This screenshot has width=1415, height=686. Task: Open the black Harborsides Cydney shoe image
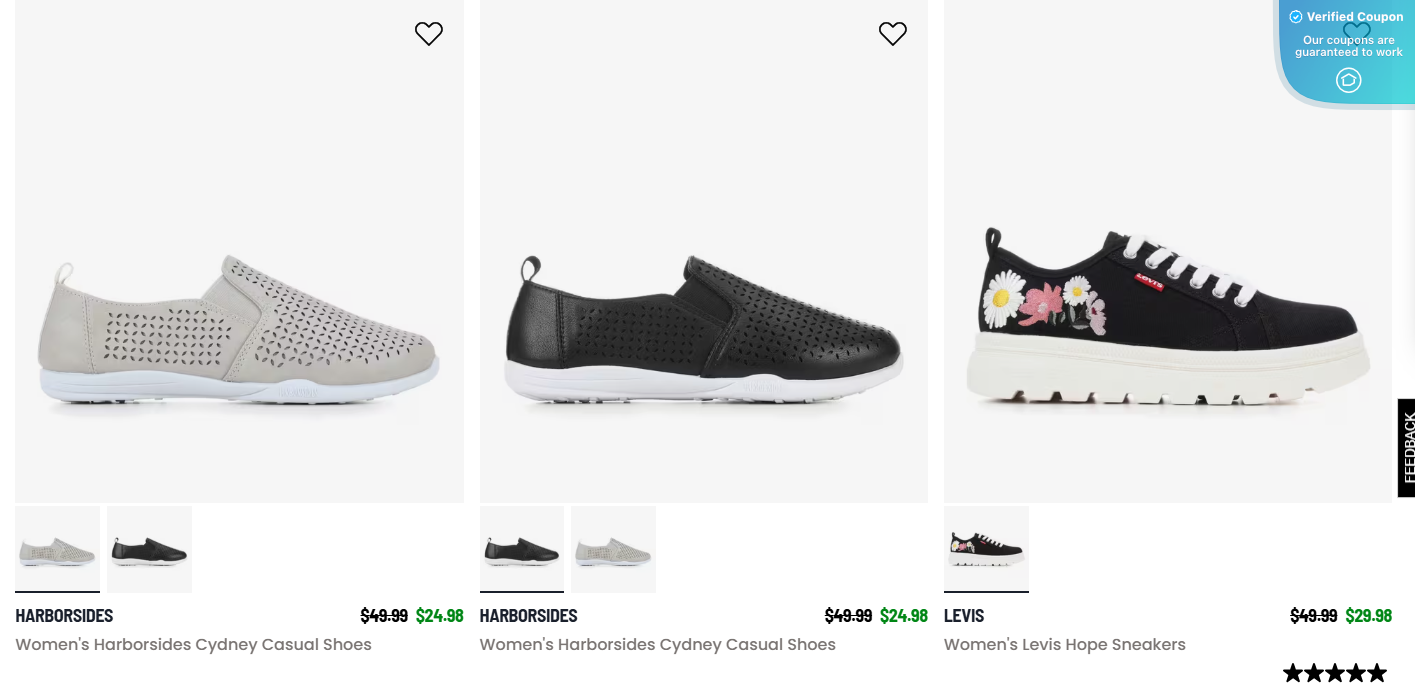coord(703,330)
